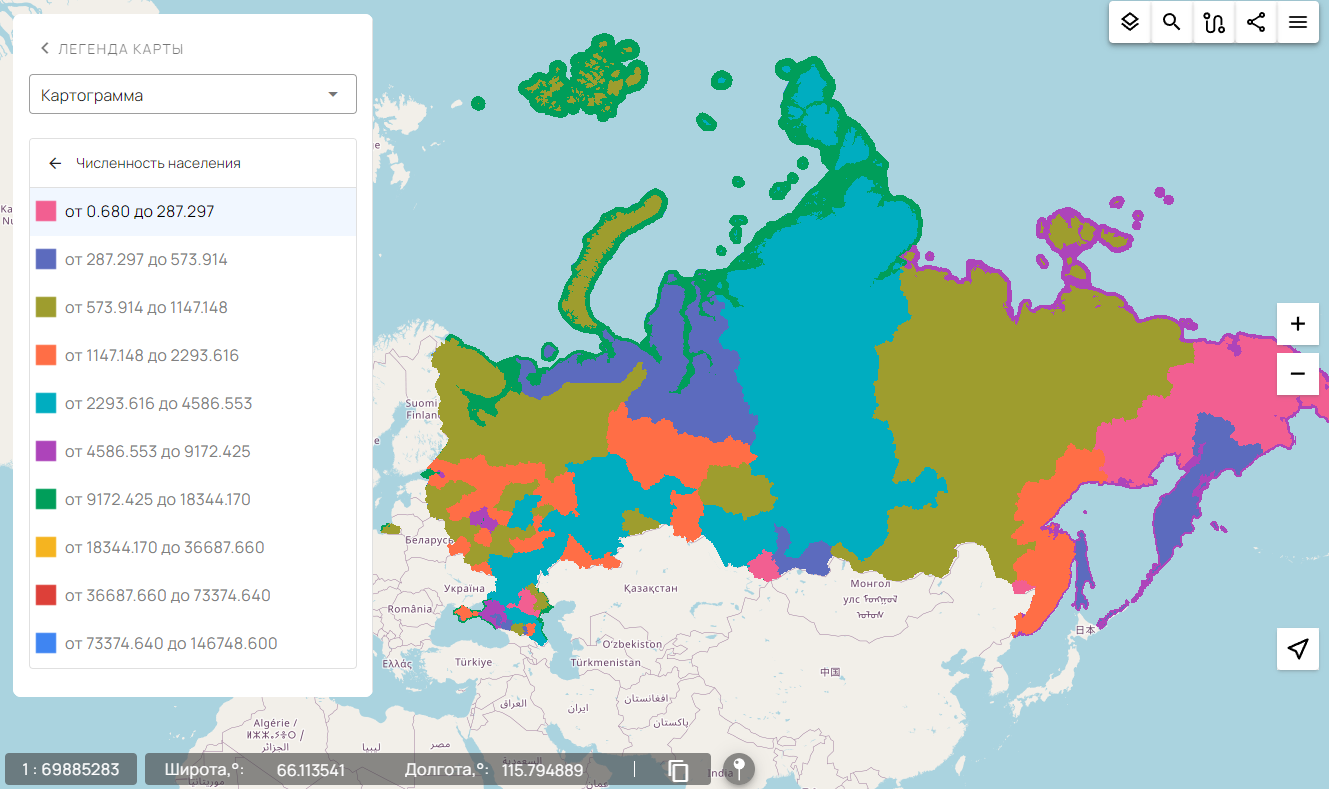
Task: Open the hamburger menu
Action: [1298, 22]
